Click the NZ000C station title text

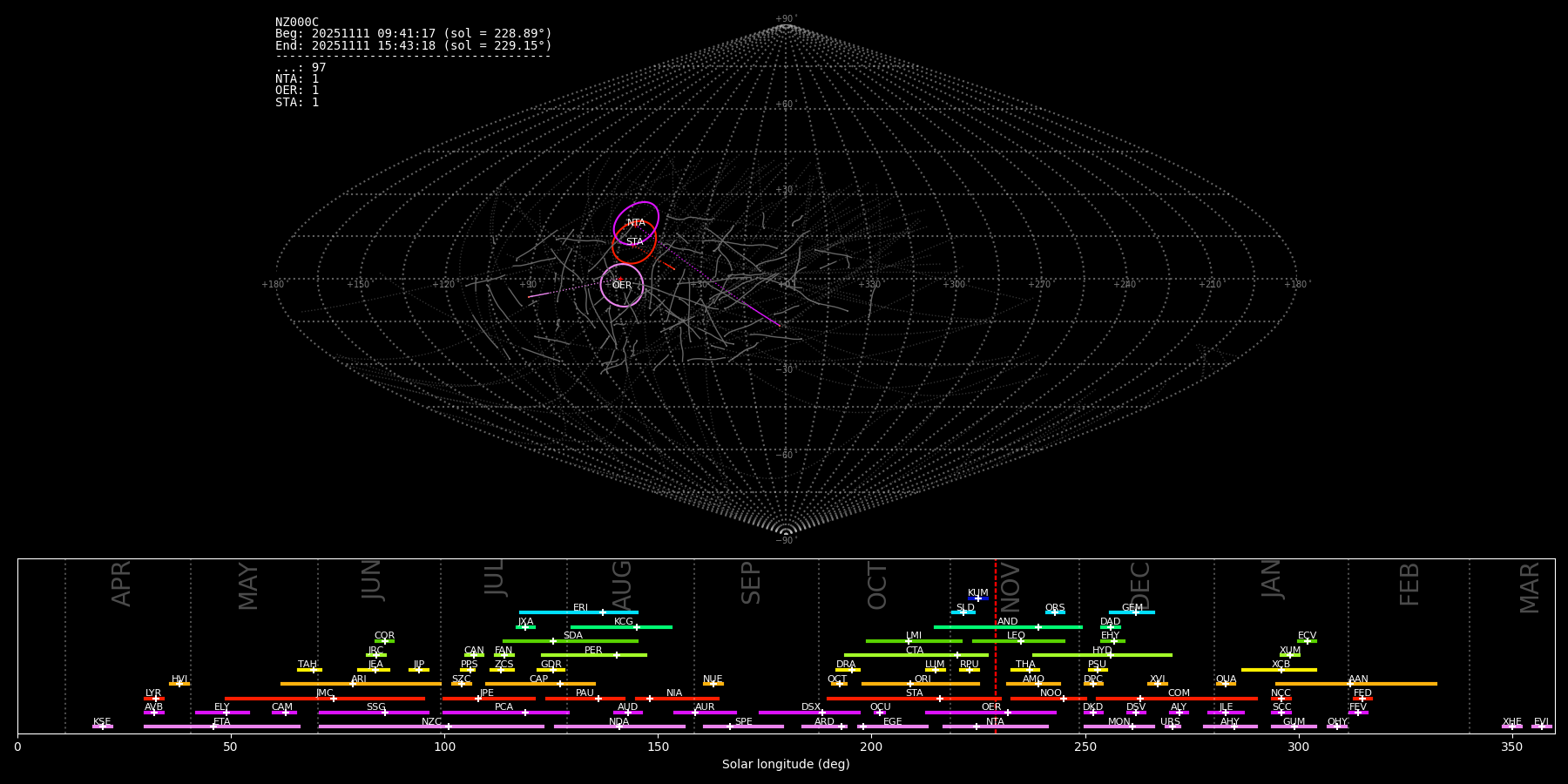pyautogui.click(x=297, y=23)
